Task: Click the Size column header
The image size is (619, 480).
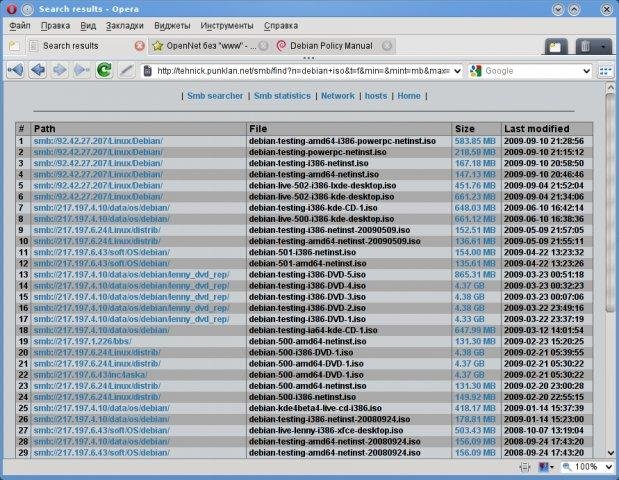Action: (476, 129)
